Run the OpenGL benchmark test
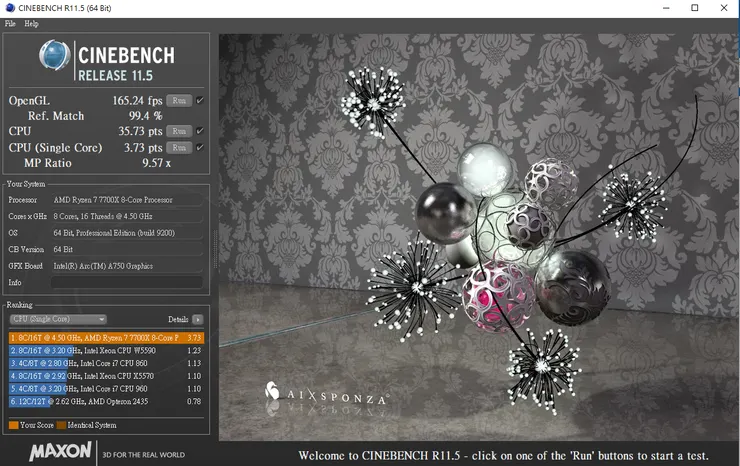Viewport: 740px width, 466px height. point(179,101)
